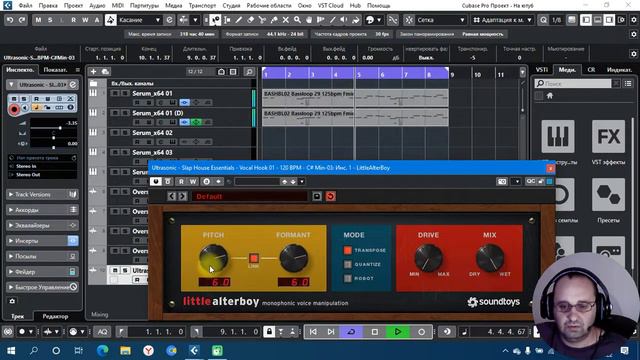Toggle the AQ auto quantize button

click(102, 332)
